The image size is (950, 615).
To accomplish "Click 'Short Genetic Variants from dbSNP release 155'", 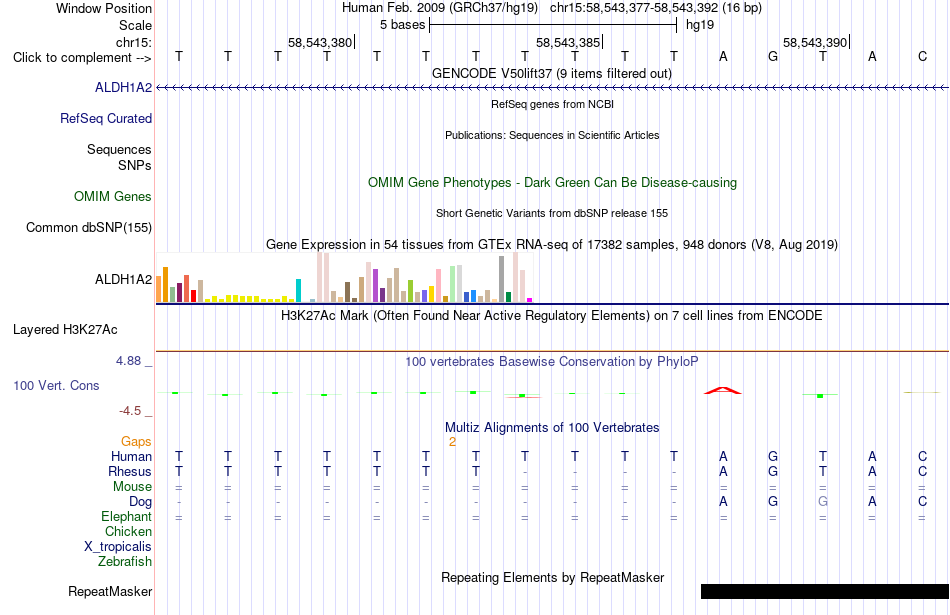I will coord(552,213).
